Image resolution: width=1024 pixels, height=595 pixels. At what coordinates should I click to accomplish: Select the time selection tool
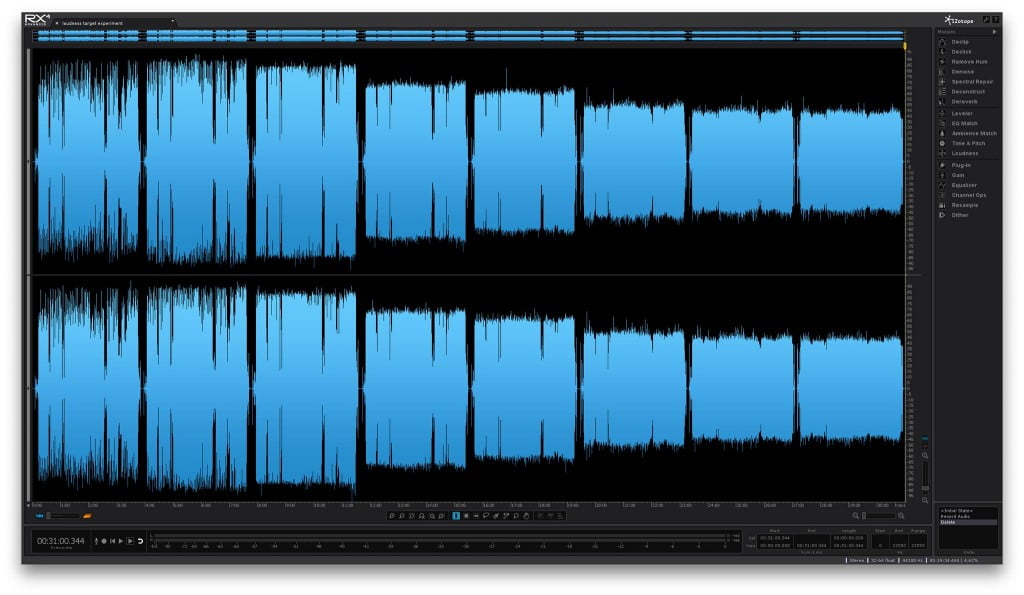(x=456, y=516)
